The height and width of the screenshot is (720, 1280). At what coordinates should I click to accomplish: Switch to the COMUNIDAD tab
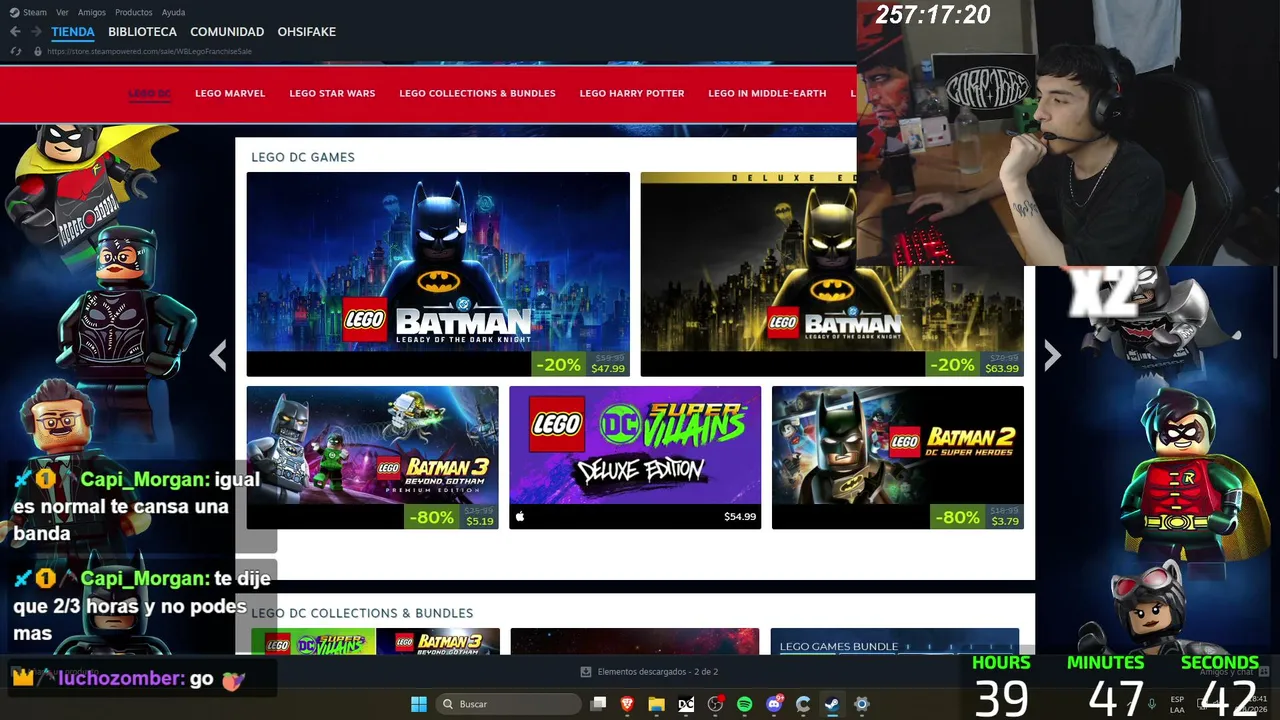pos(227,32)
